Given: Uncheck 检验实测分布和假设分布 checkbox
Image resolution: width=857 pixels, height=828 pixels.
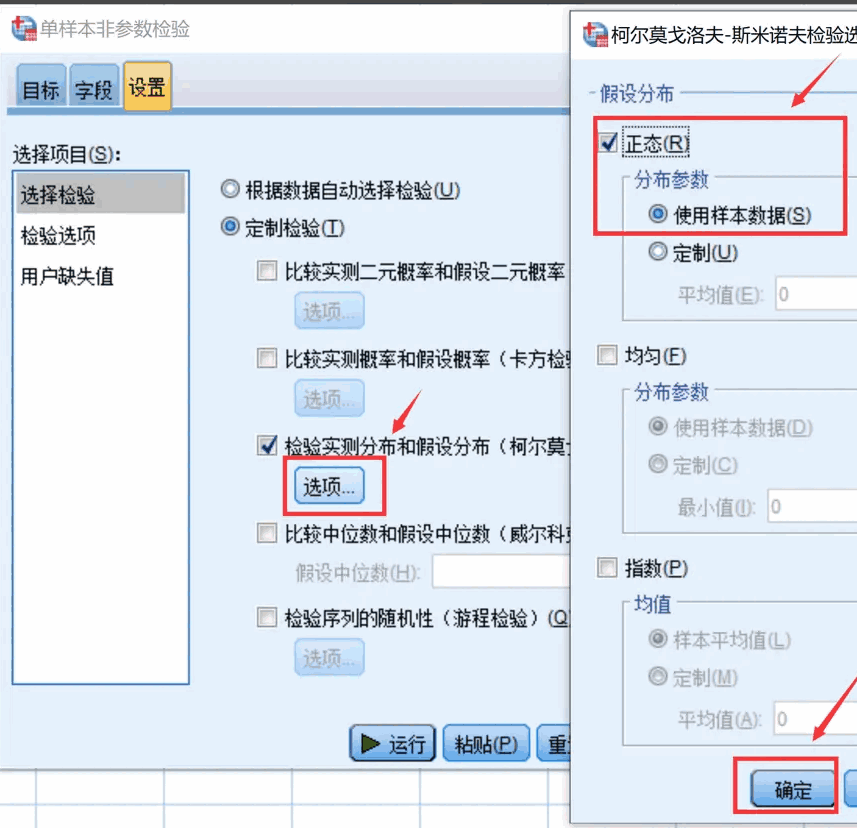Looking at the screenshot, I should point(267,445).
